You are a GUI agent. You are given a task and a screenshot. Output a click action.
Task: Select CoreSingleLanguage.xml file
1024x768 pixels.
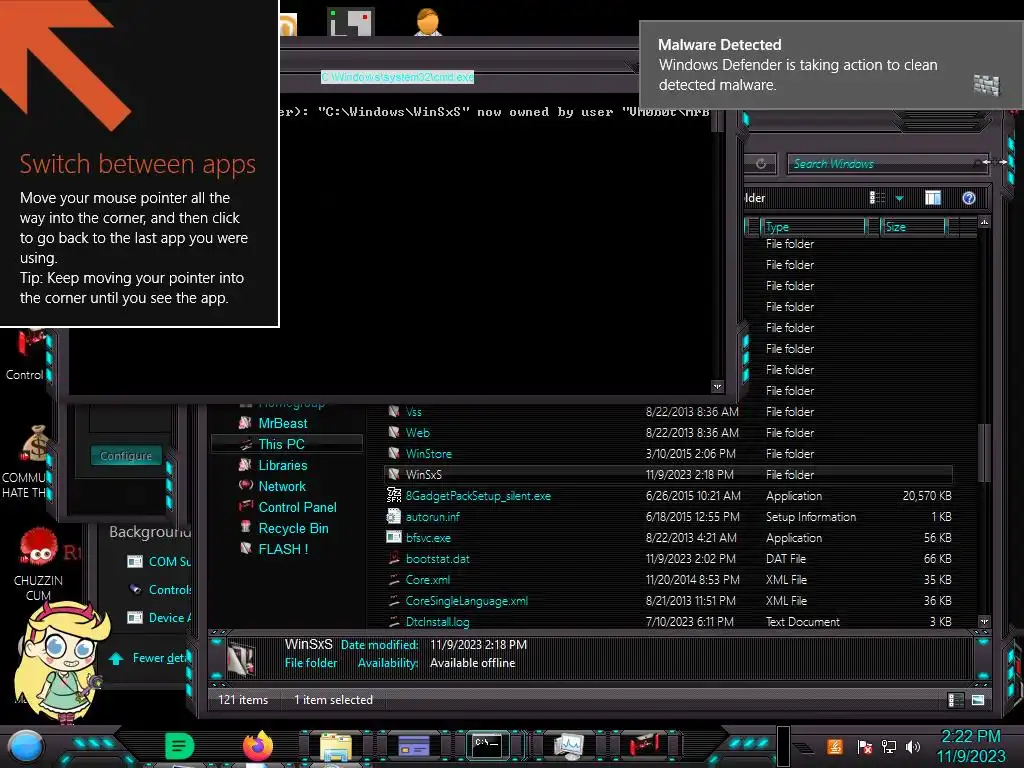pyautogui.click(x=466, y=600)
